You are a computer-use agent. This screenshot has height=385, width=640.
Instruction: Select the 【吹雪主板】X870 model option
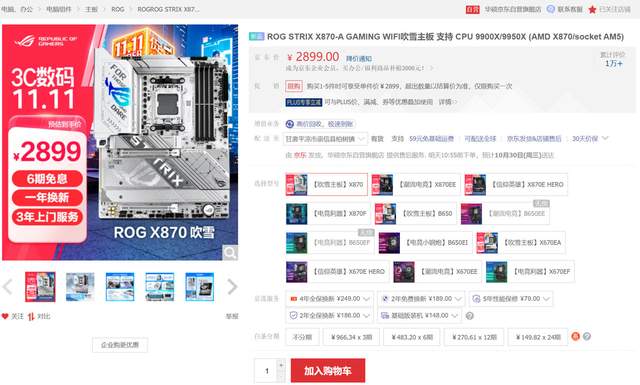coord(327,184)
